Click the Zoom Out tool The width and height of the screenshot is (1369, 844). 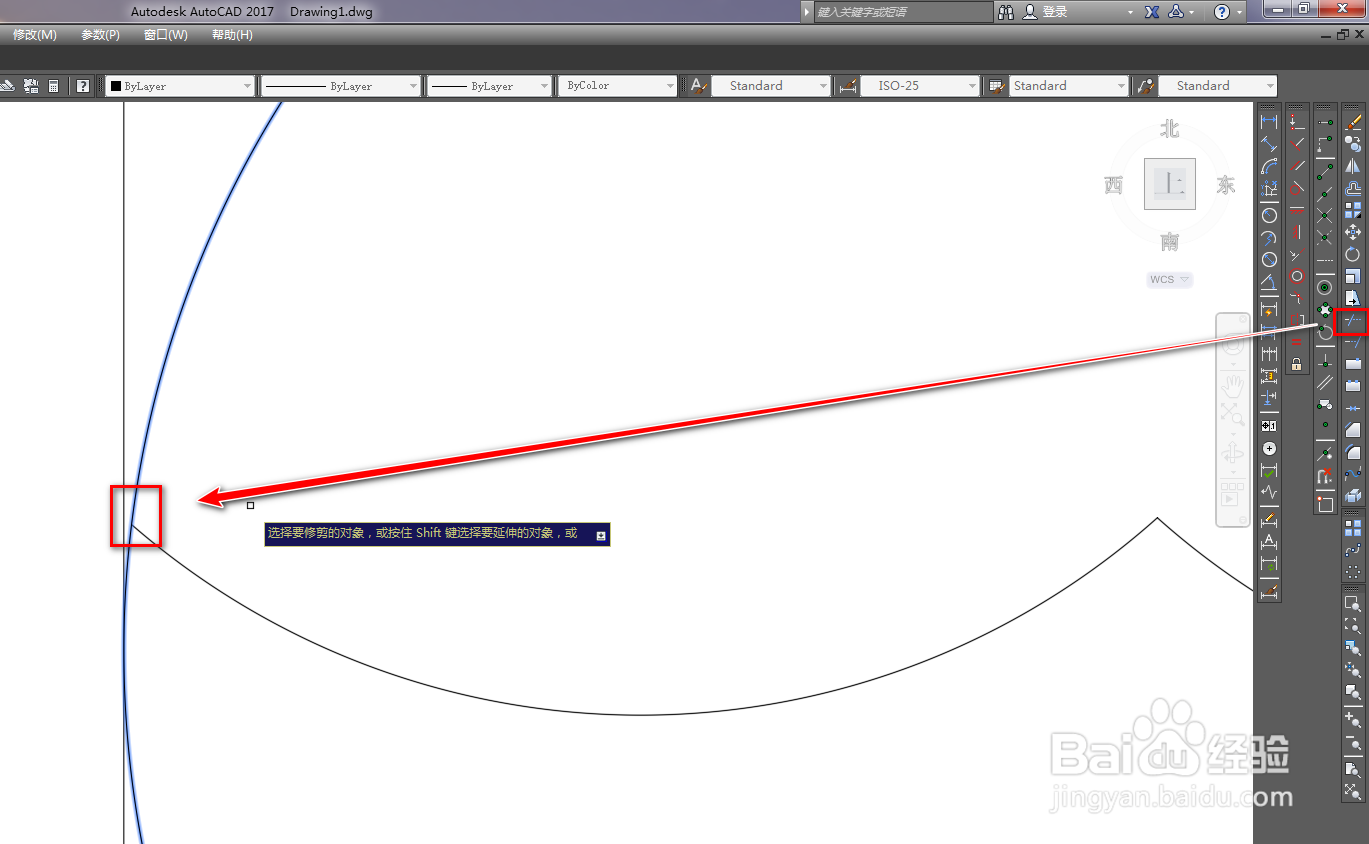tap(1353, 742)
